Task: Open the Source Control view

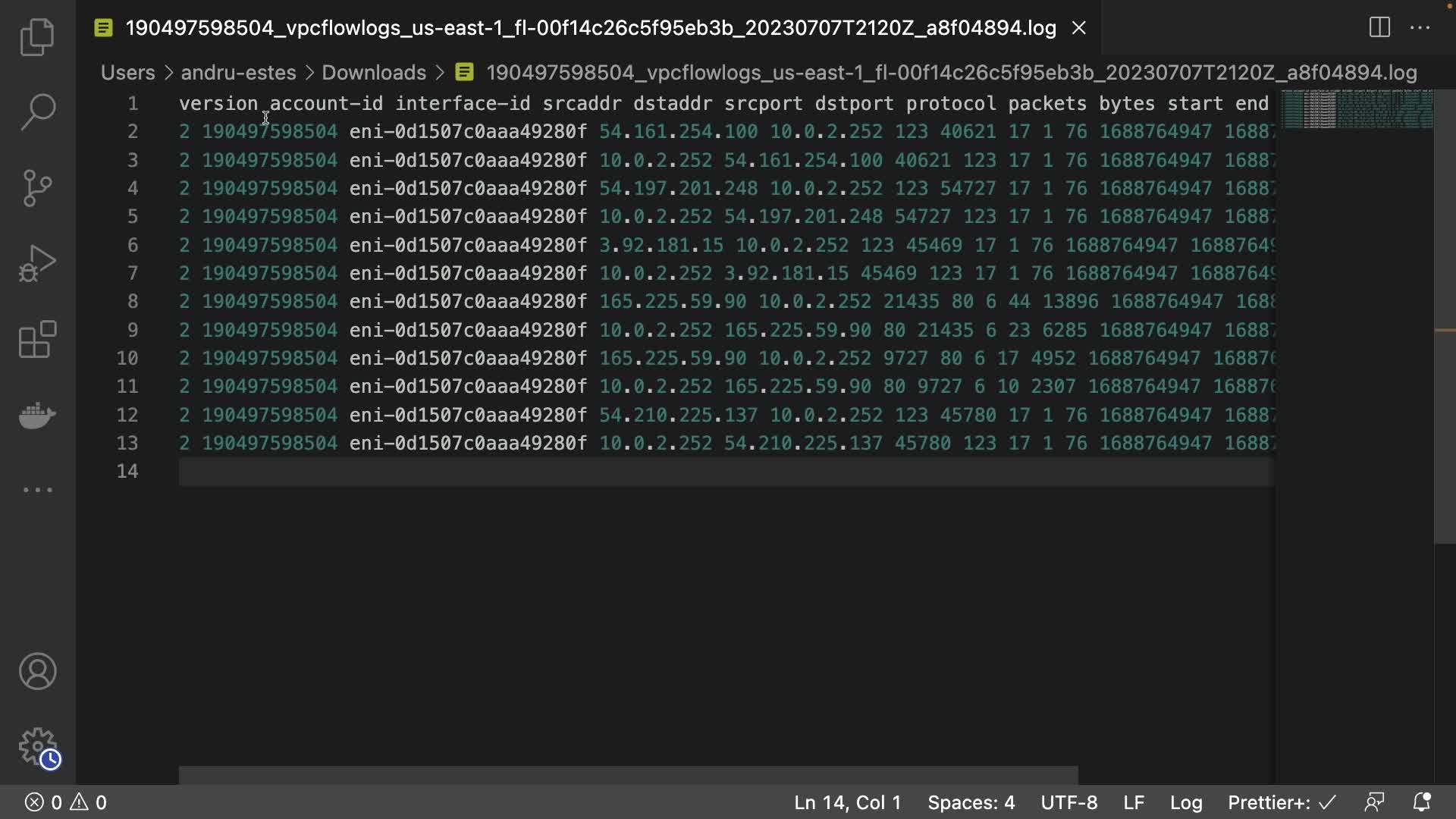Action: pyautogui.click(x=37, y=187)
